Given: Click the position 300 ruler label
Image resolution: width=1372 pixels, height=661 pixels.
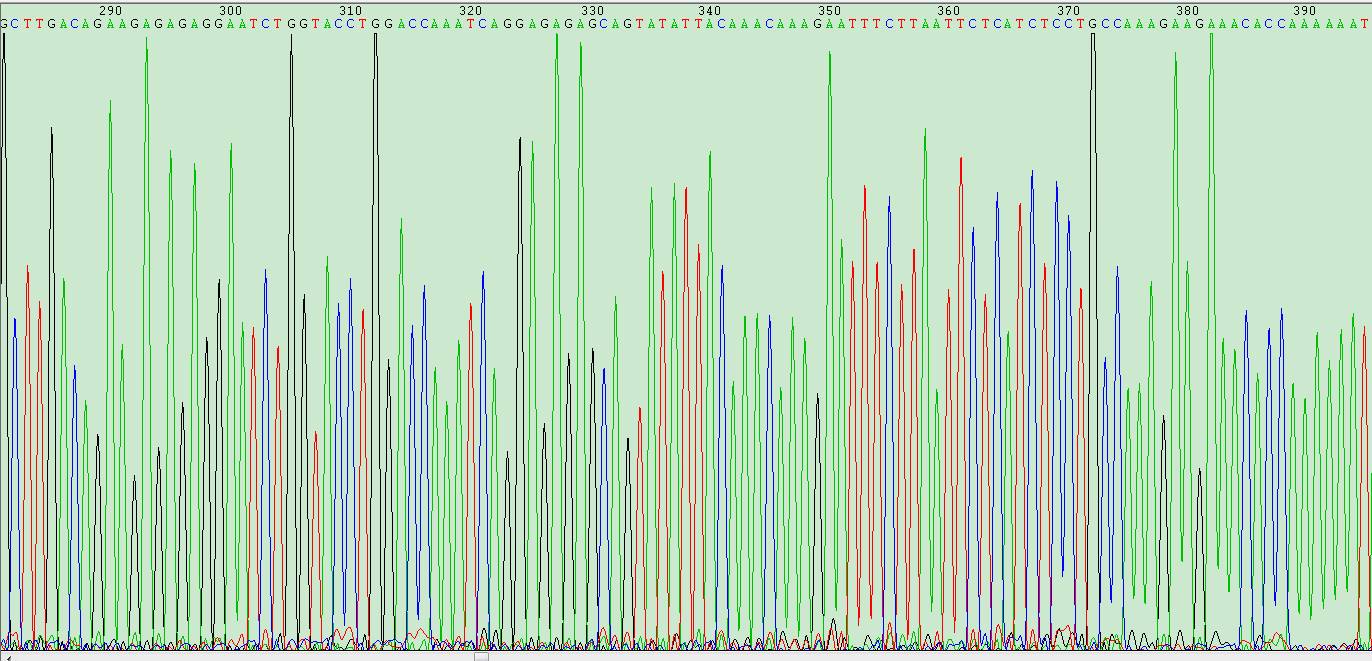Looking at the screenshot, I should pos(230,10).
